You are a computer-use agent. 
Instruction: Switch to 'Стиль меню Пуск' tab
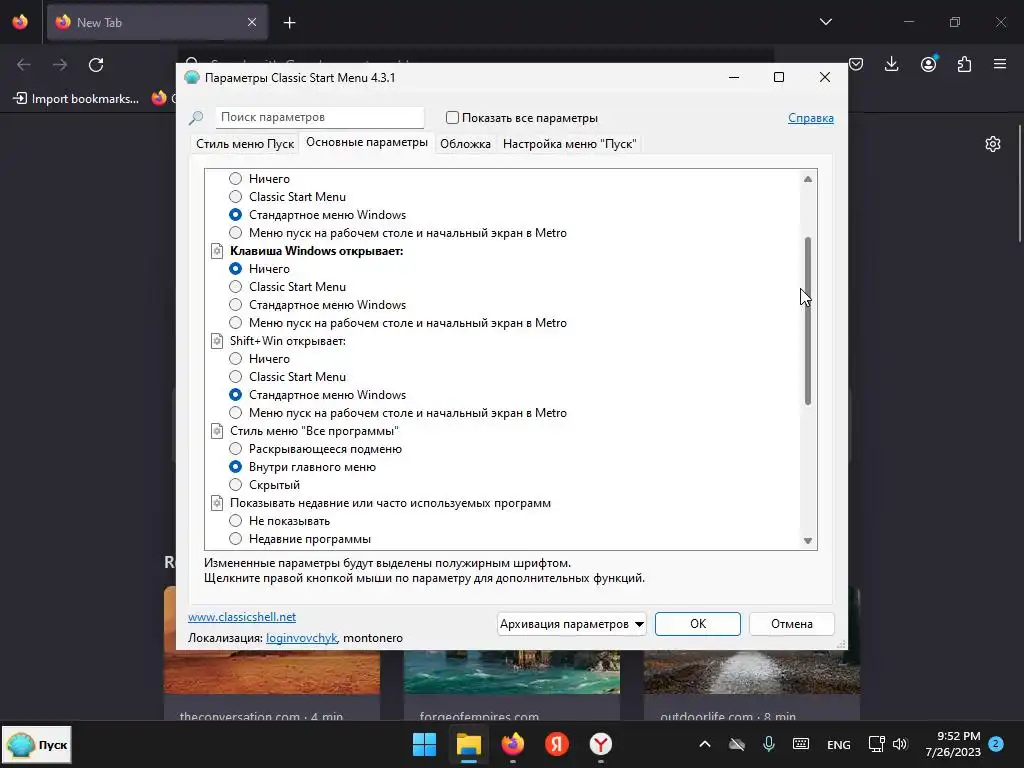point(245,144)
